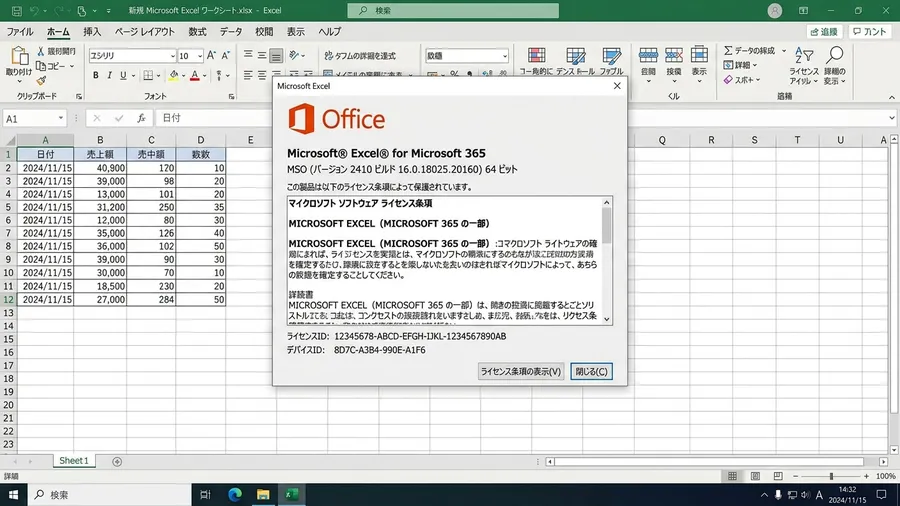Open the Customize Quick Access Toolbar dropdown

click(x=108, y=11)
